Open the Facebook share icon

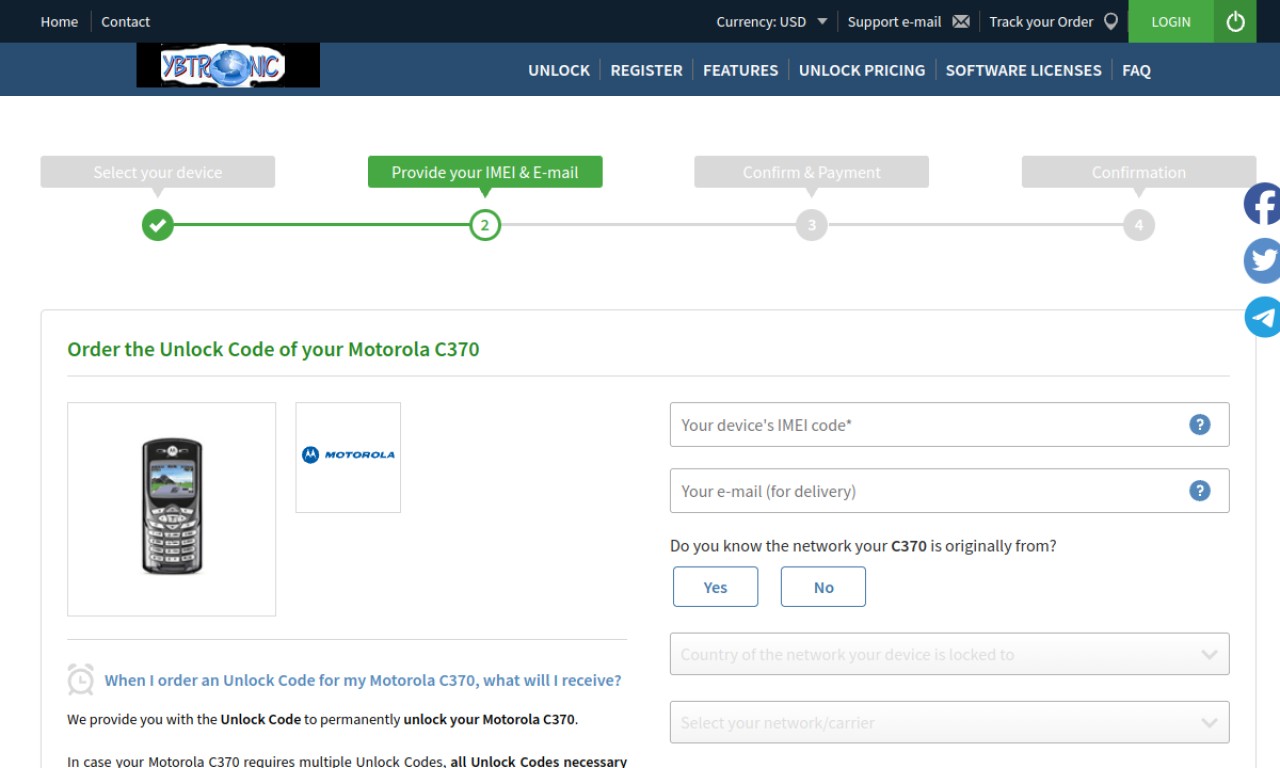pyautogui.click(x=1262, y=204)
